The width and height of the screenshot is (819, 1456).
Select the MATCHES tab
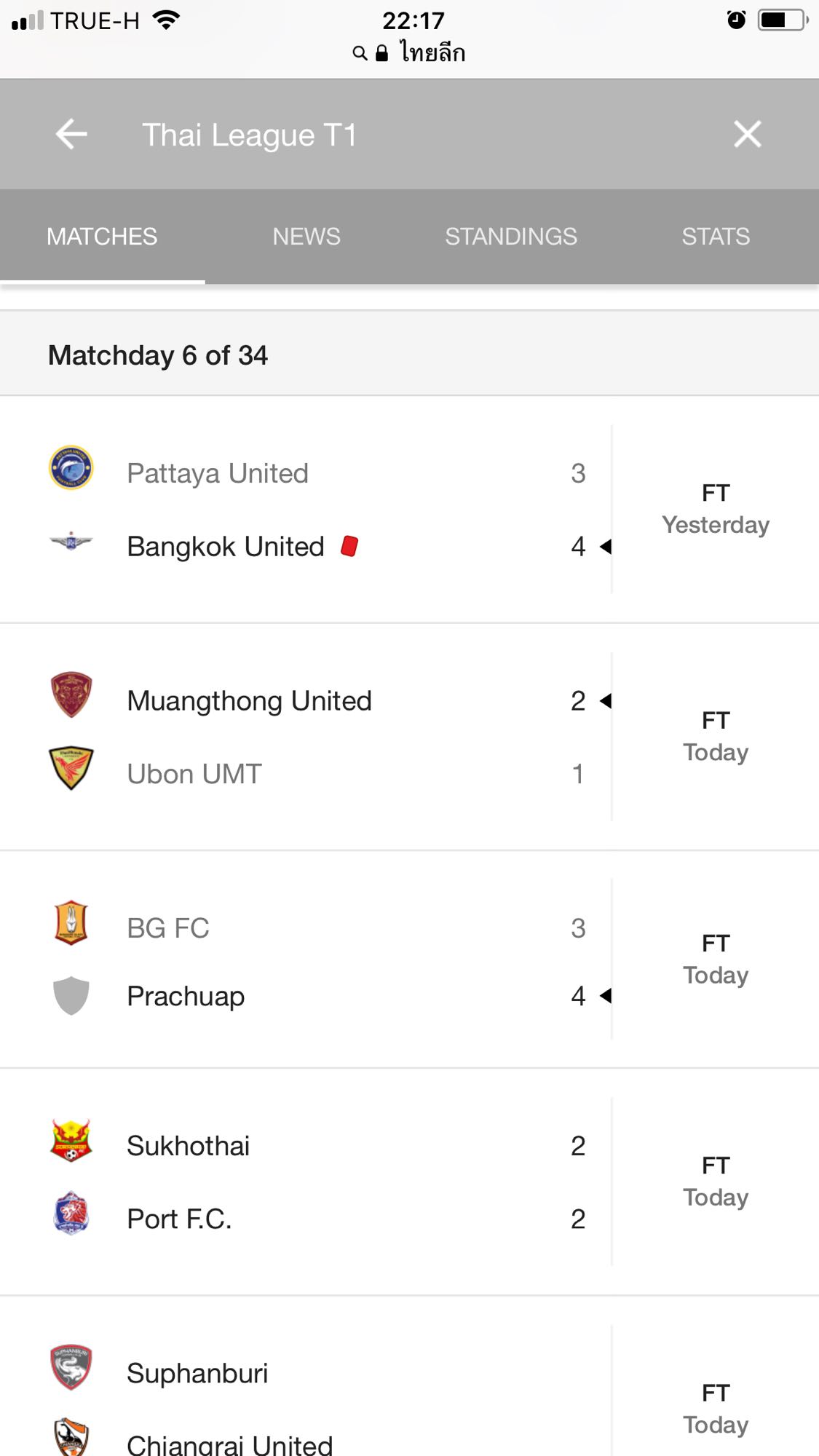[102, 237]
